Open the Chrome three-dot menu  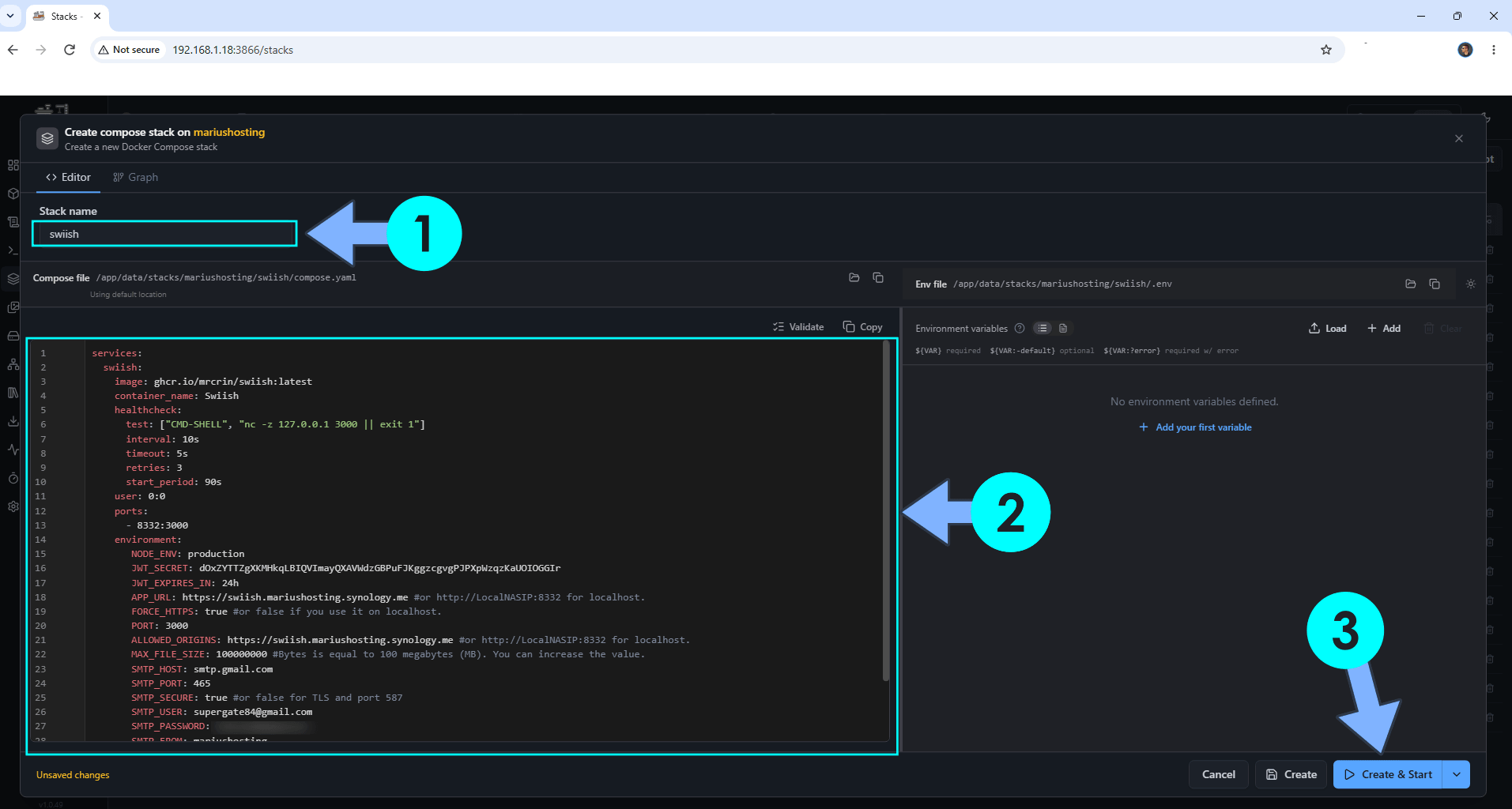point(1494,50)
